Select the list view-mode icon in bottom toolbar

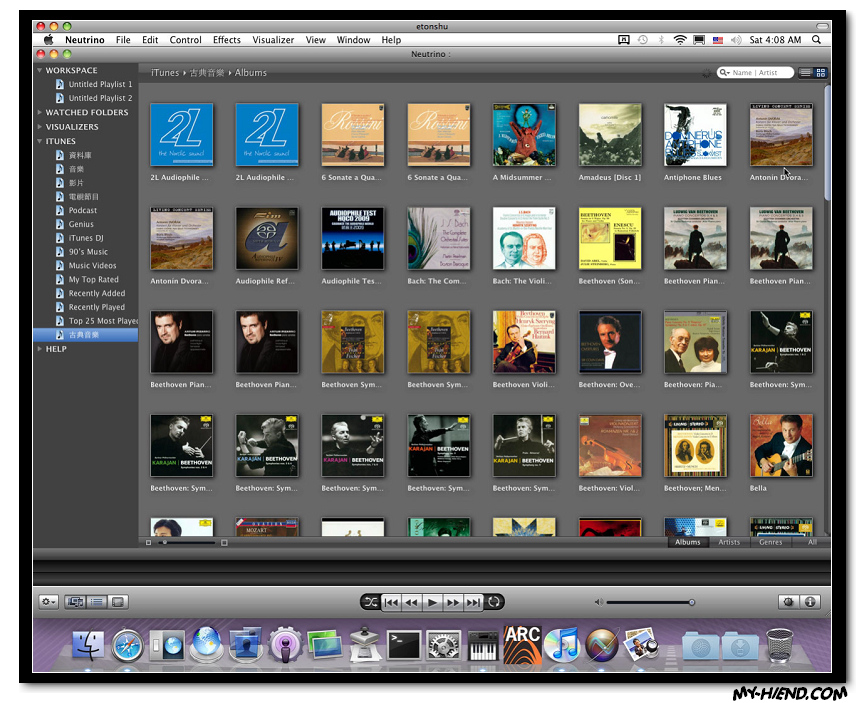pos(97,601)
